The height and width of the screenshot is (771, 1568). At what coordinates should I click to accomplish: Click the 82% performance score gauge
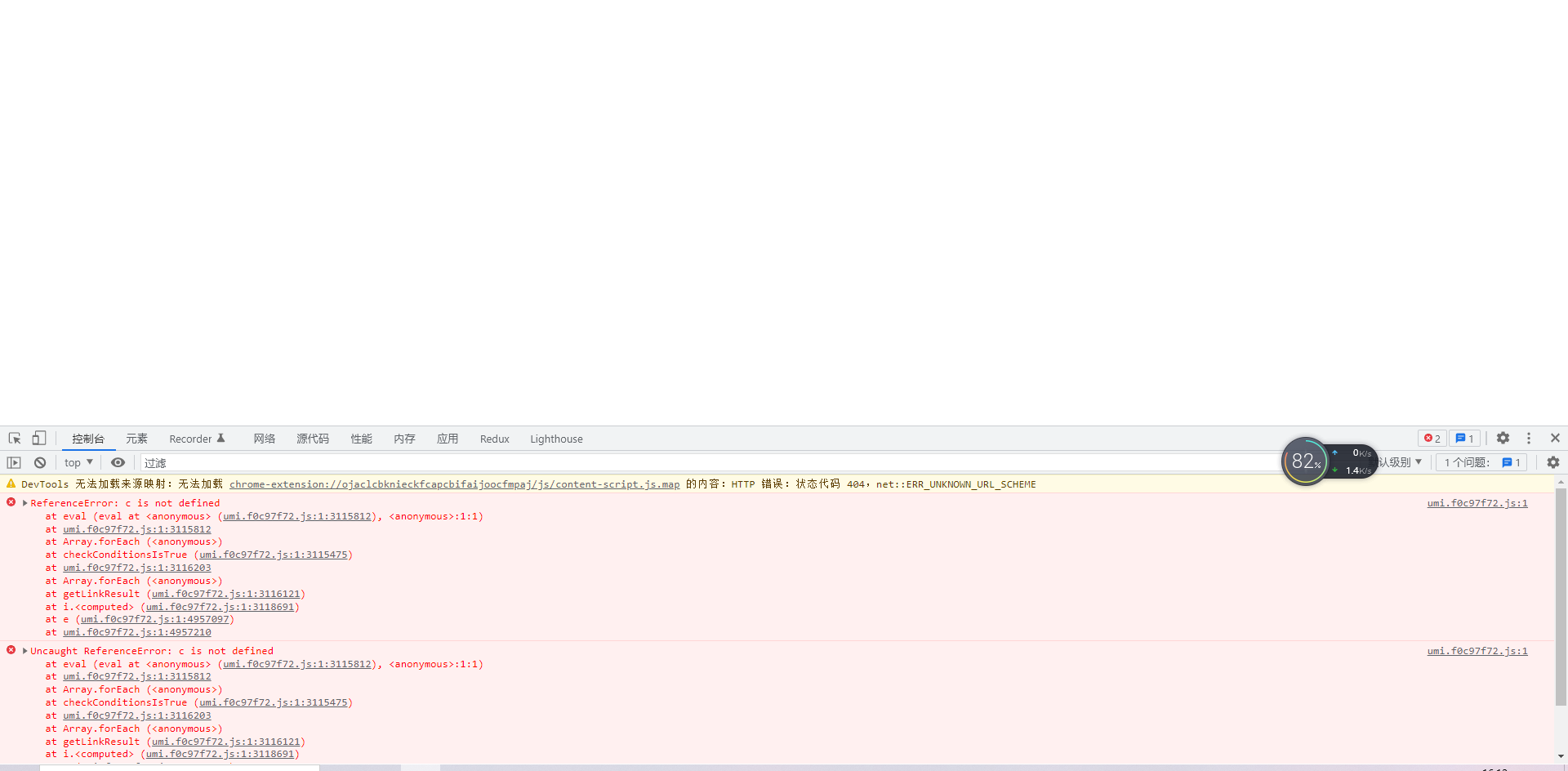[x=1305, y=461]
